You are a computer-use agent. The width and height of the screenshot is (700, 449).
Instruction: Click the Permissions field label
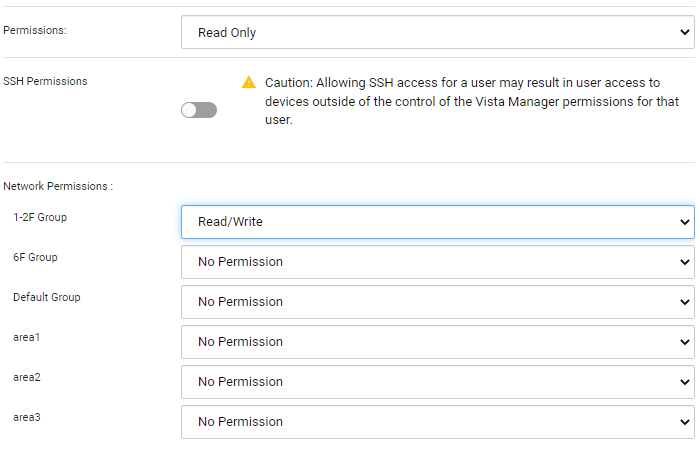pos(35,31)
